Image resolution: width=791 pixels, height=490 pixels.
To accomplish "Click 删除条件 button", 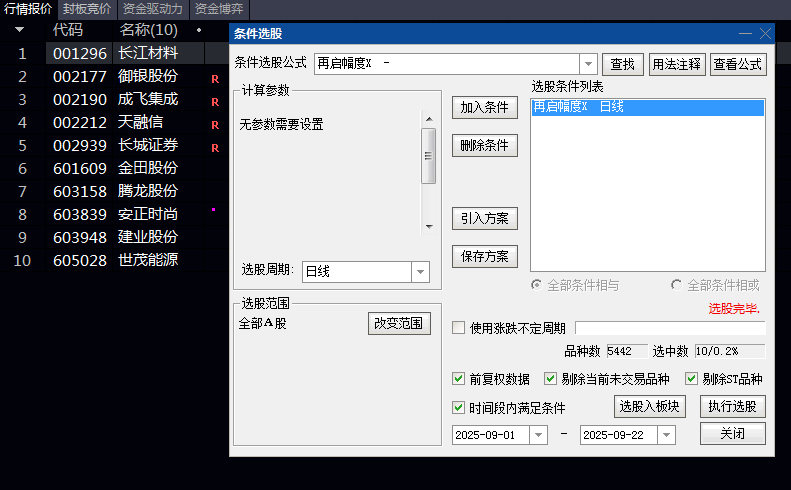I will click(485, 145).
